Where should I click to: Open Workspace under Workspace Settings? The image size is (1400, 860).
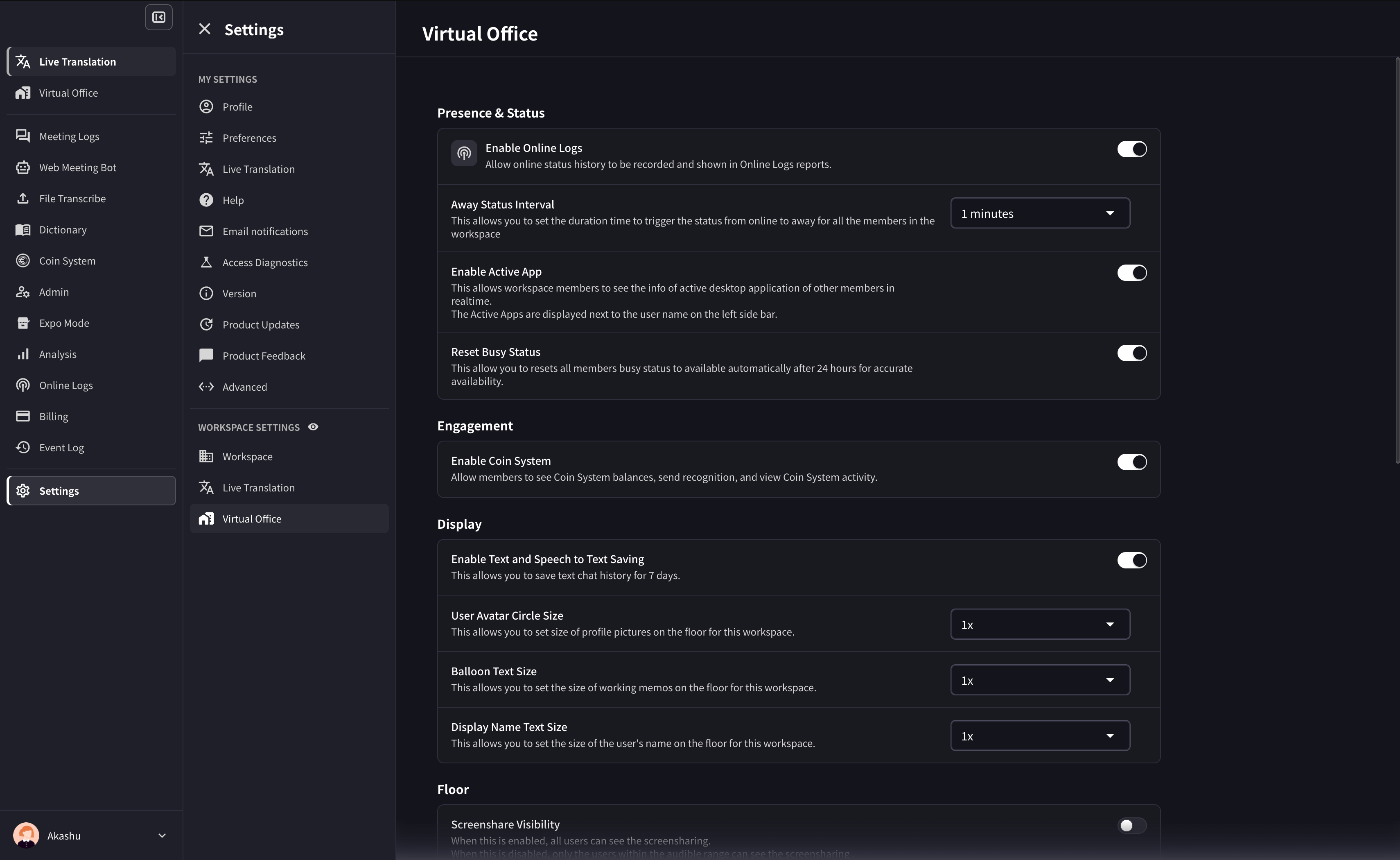(x=289, y=456)
